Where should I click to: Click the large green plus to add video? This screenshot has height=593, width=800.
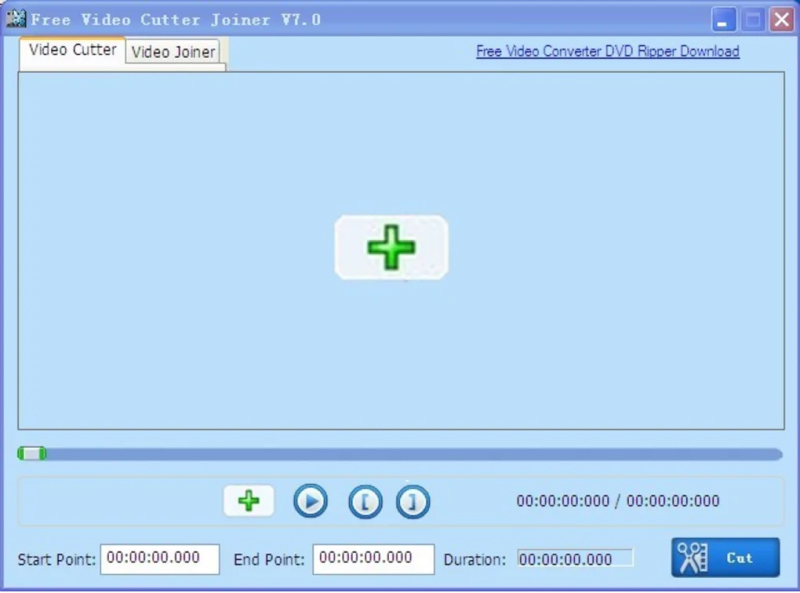point(391,248)
